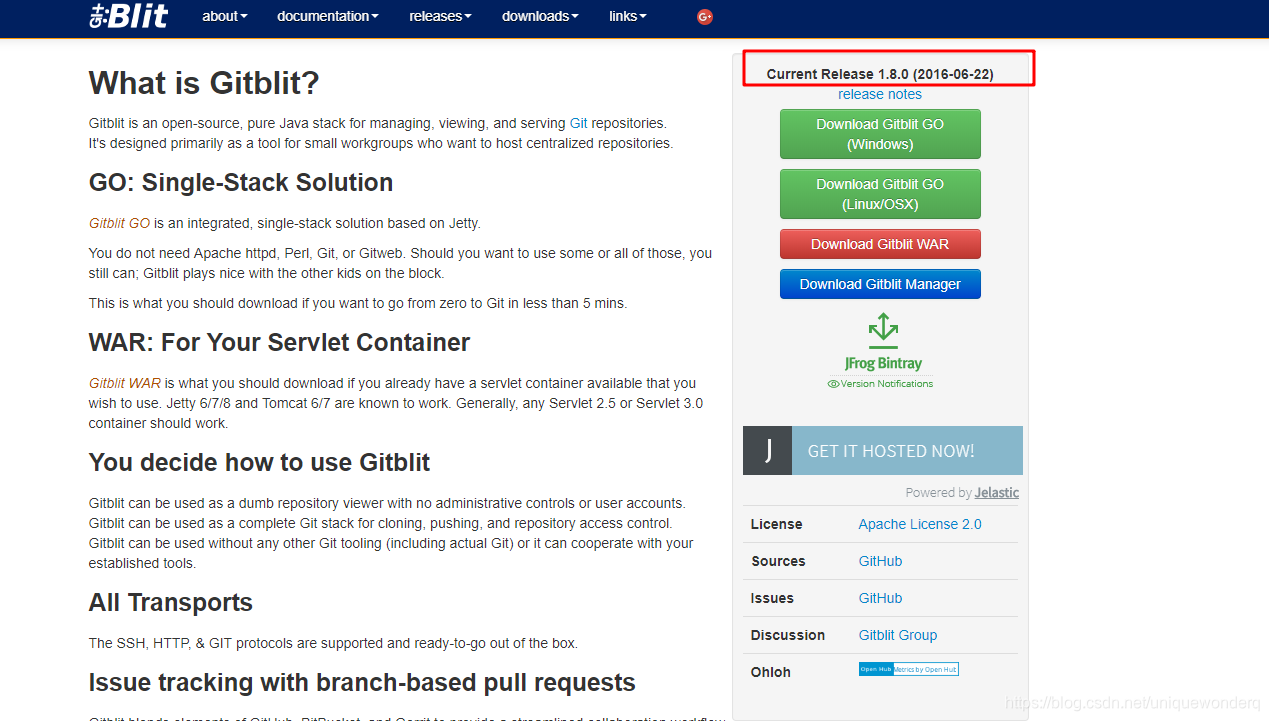
Task: Click the Gitblit logo in the navbar
Action: coord(129,15)
